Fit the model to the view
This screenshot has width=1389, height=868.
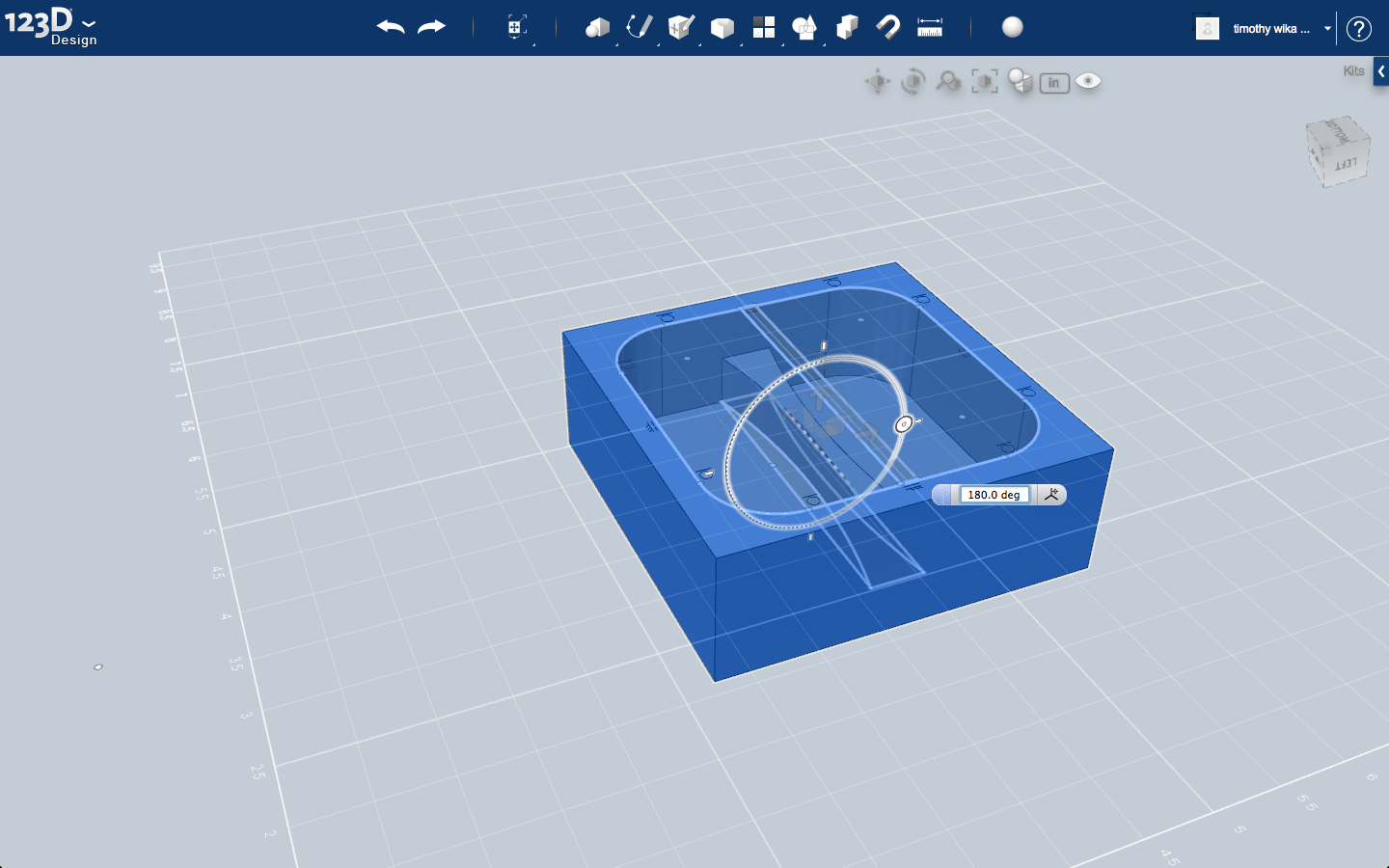pos(984,82)
